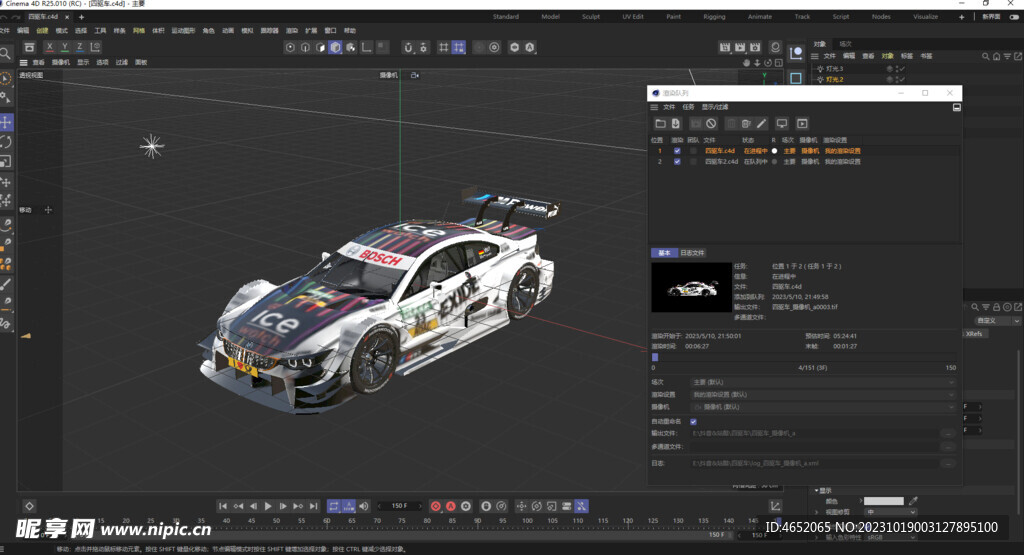Open the picture viewer play-frame icon in the render queue
This screenshot has width=1024, height=555.
coord(803,123)
